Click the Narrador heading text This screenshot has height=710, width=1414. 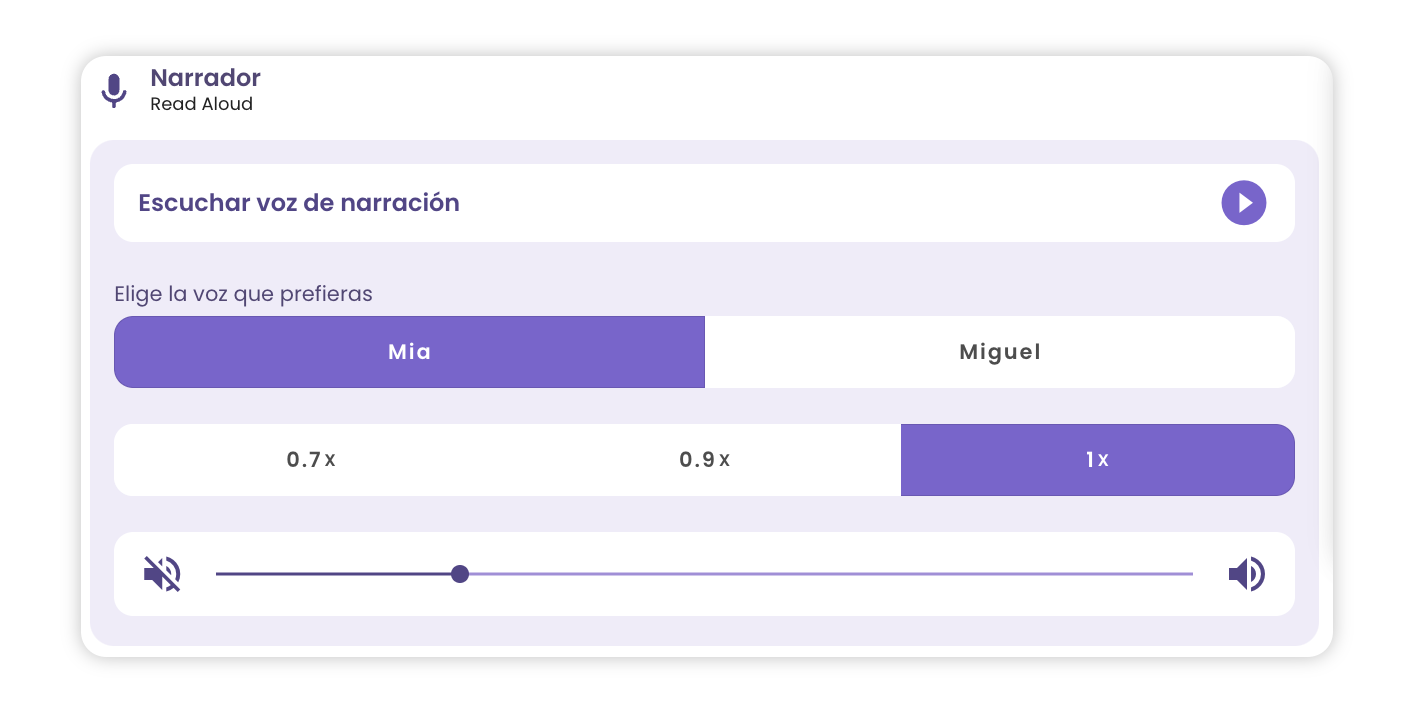click(205, 78)
